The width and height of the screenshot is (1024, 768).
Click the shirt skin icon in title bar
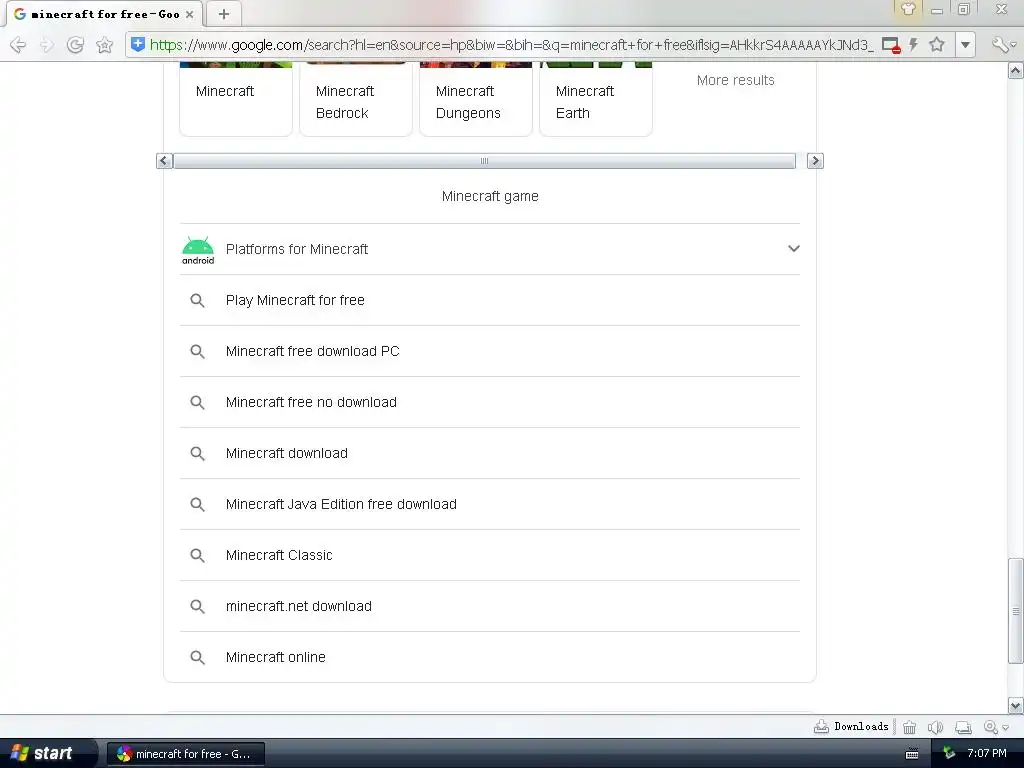(908, 8)
